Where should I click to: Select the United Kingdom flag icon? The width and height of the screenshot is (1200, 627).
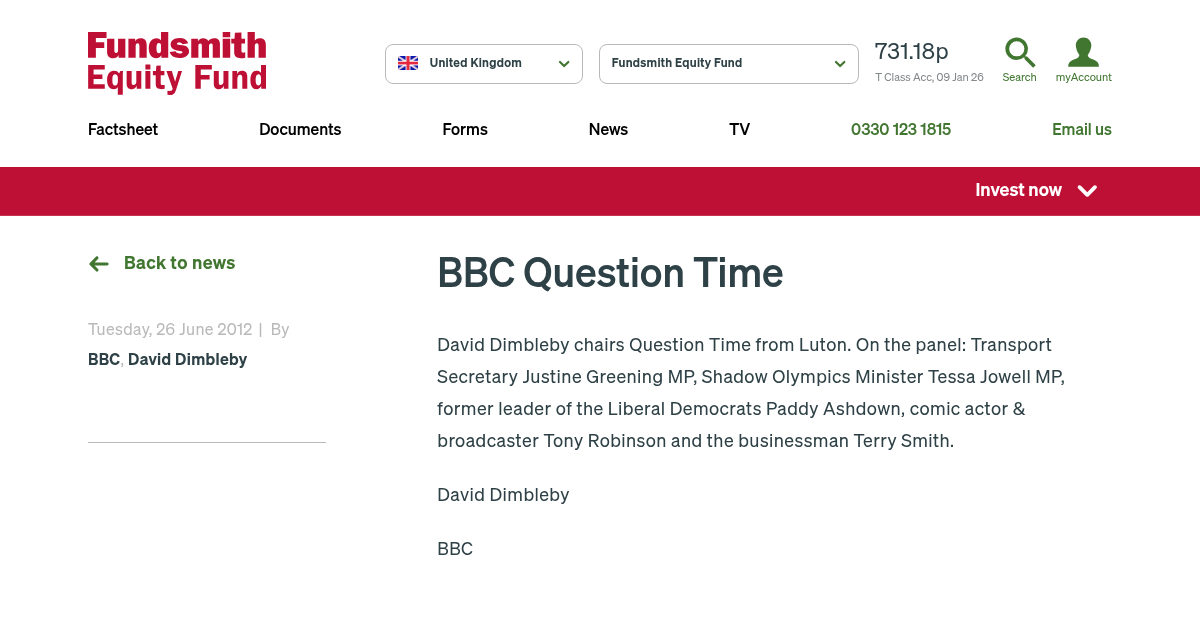tap(408, 62)
